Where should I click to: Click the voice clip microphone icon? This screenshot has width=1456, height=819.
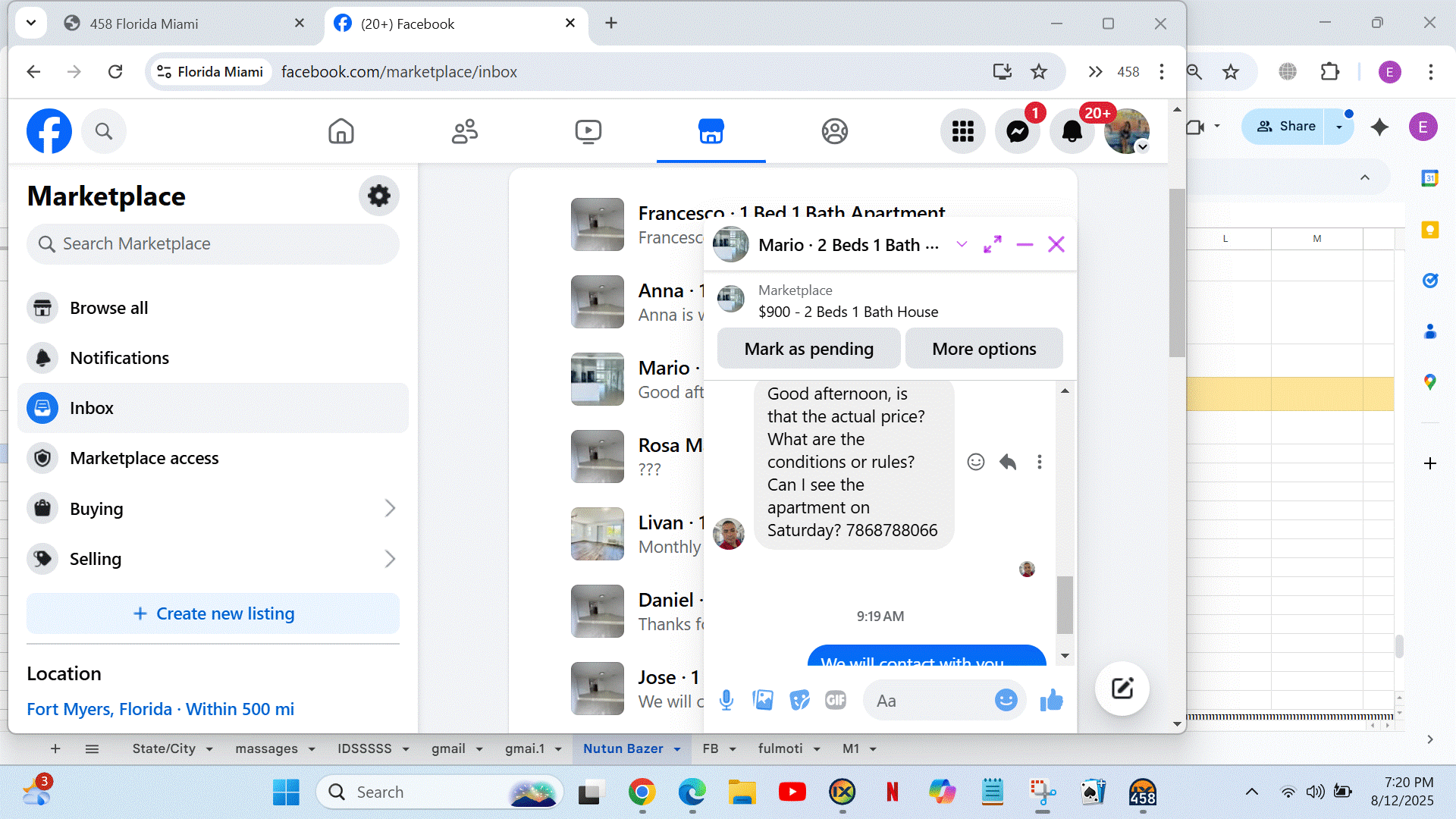pyautogui.click(x=726, y=700)
